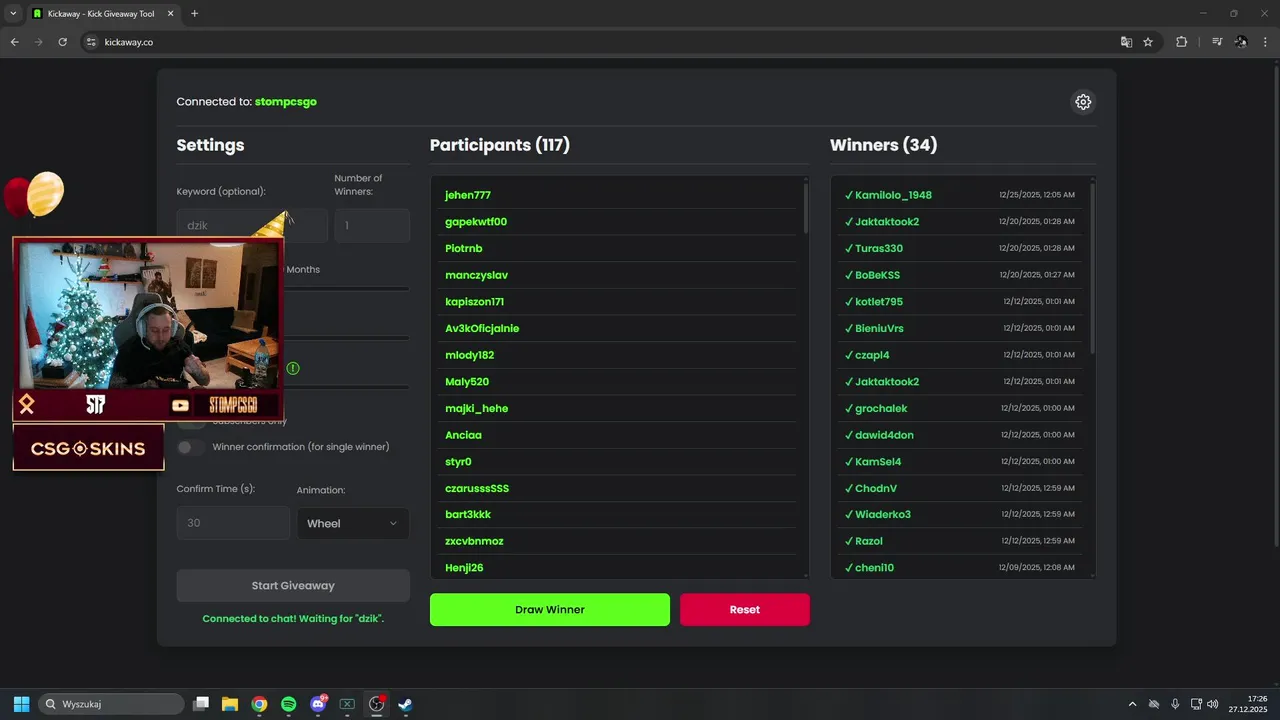View site information next to the URL
The image size is (1280, 720).
click(x=91, y=42)
